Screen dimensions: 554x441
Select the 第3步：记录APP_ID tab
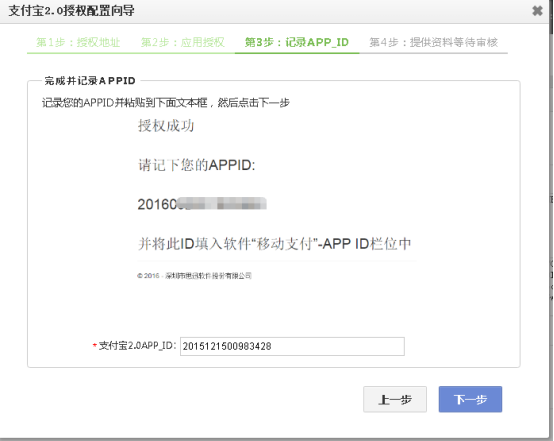coord(297,42)
